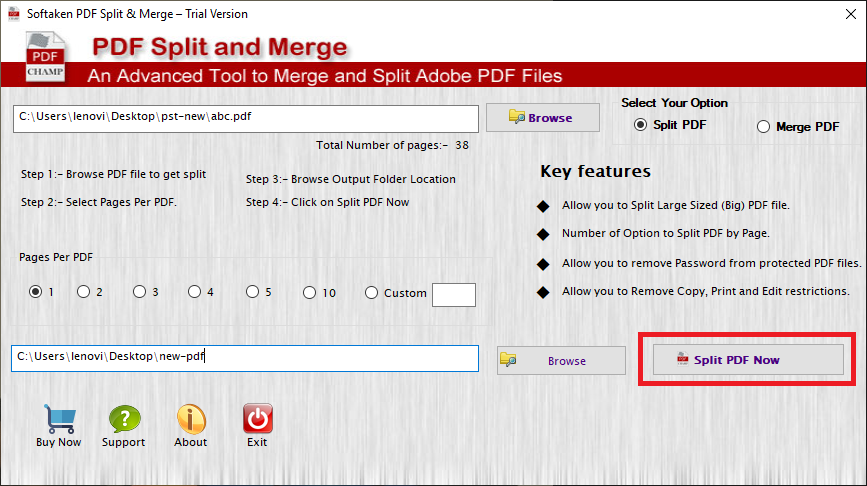
Task: Click the PDF Champ logo
Action: point(45,56)
